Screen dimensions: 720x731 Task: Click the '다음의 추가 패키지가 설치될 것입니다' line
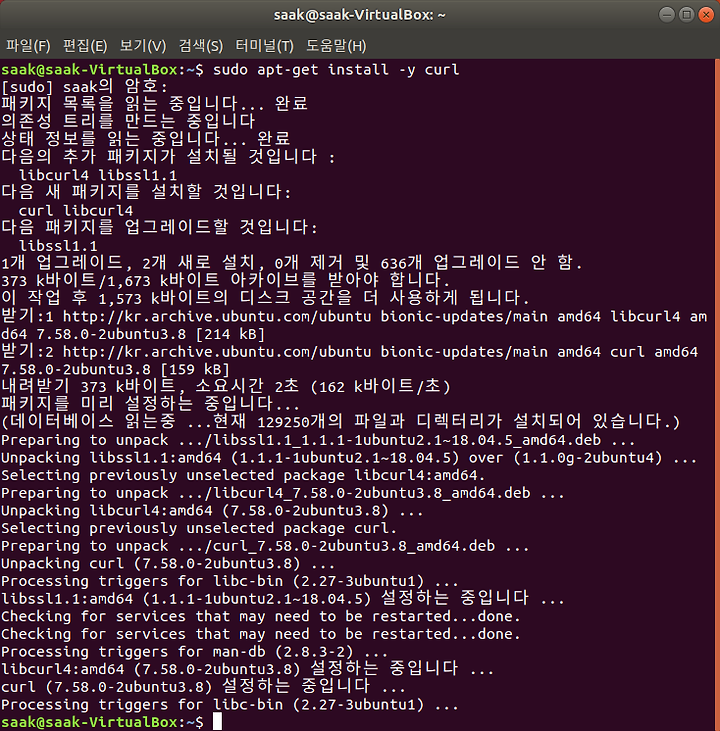[x=168, y=157]
